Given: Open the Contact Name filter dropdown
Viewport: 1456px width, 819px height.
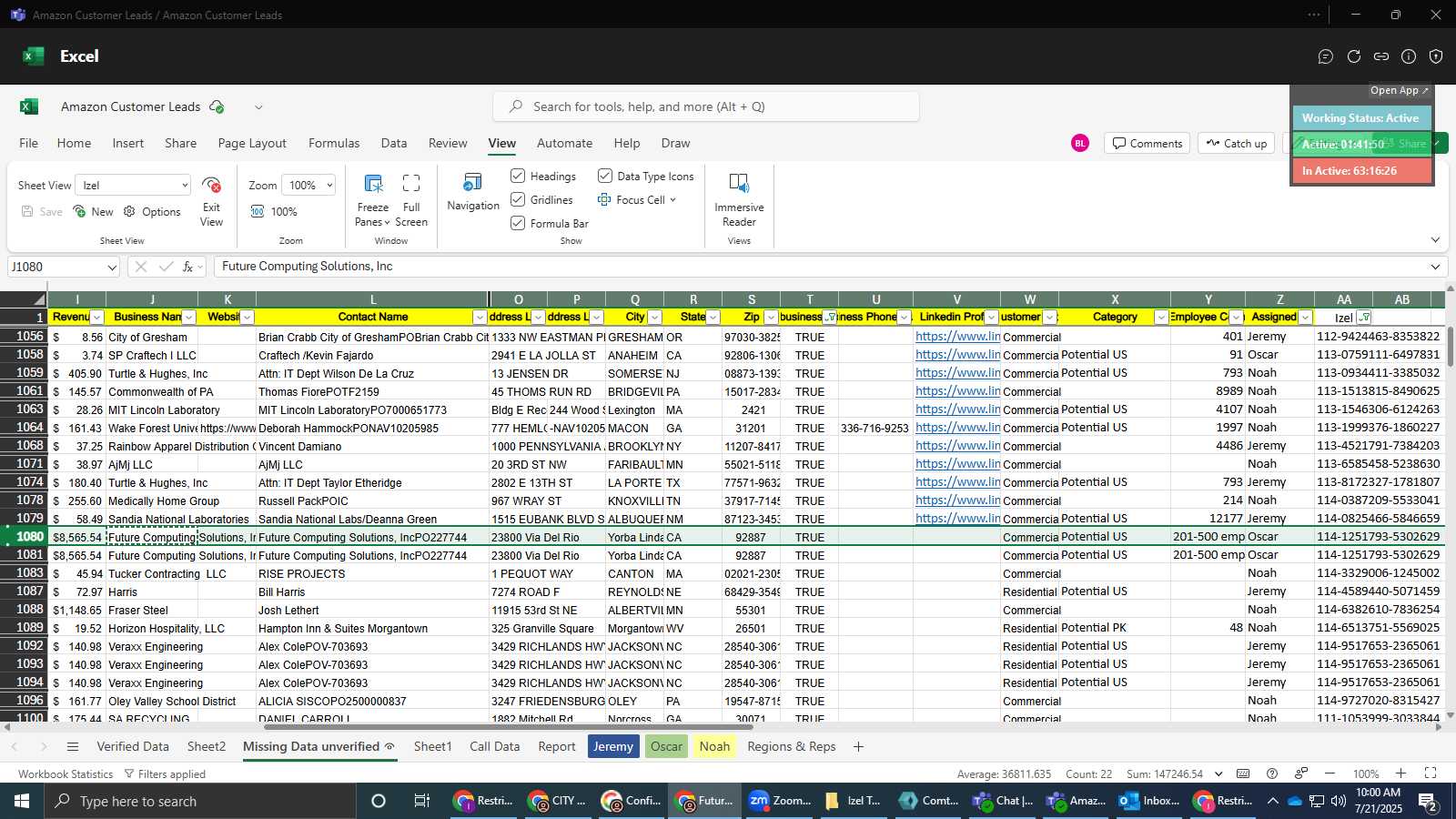Looking at the screenshot, I should tap(480, 318).
